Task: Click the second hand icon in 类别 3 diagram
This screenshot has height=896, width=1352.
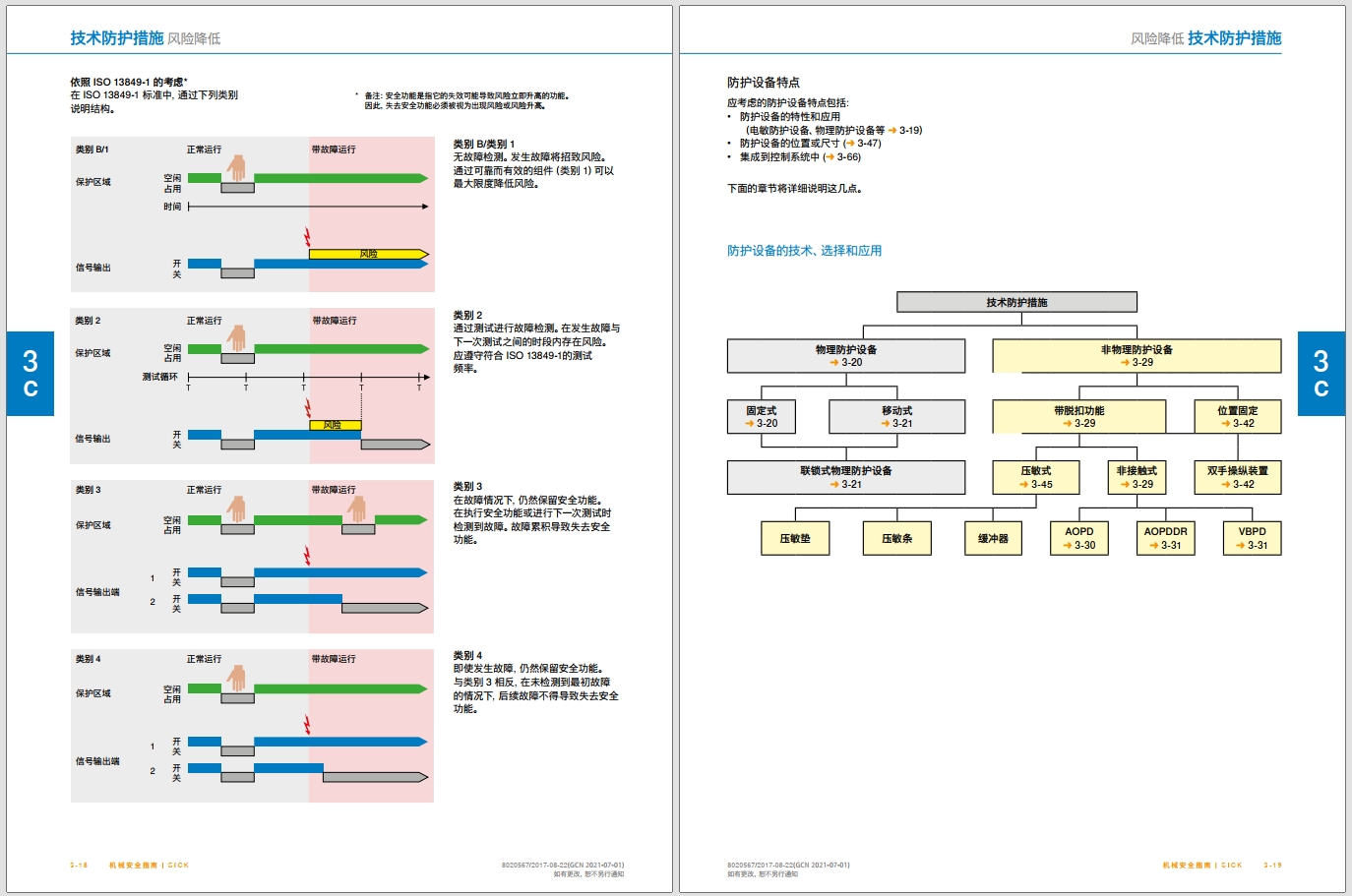Action: (357, 508)
